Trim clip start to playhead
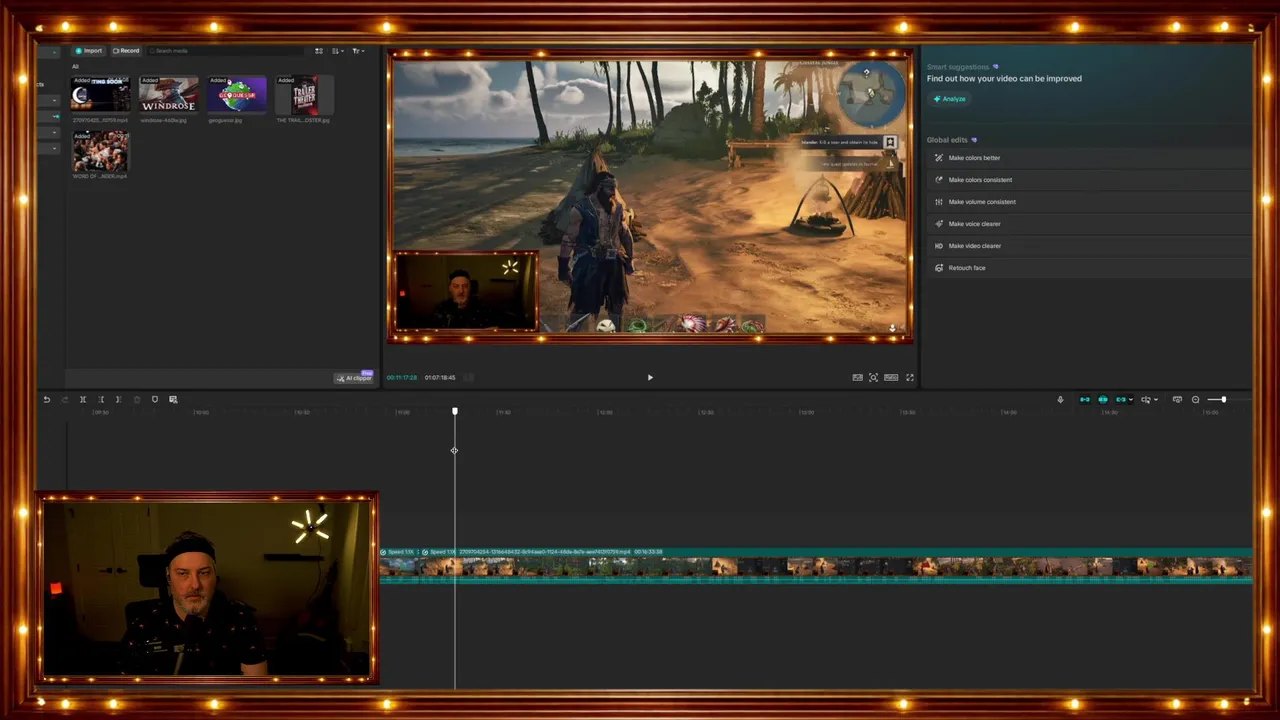 [x=100, y=400]
